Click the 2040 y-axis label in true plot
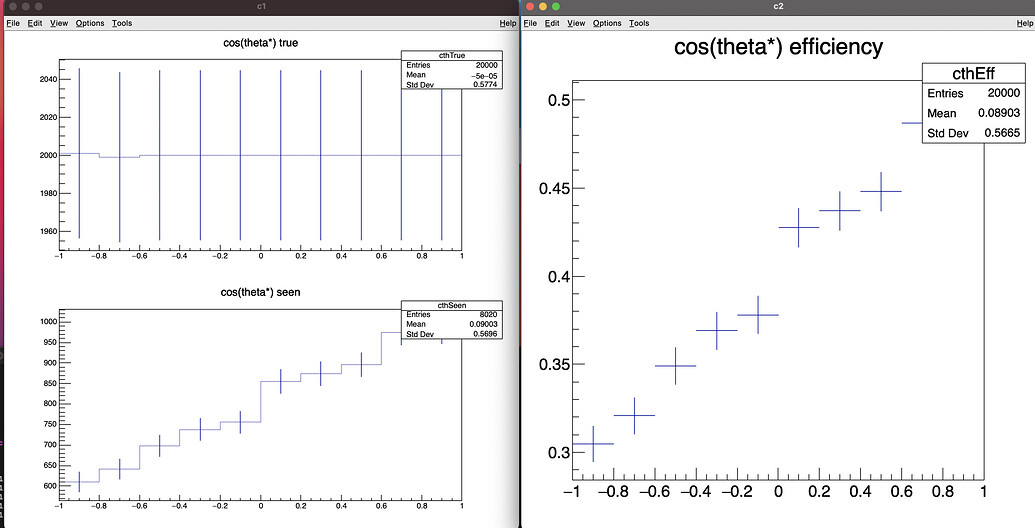Screen dimensions: 1035x528 (x=48, y=79)
